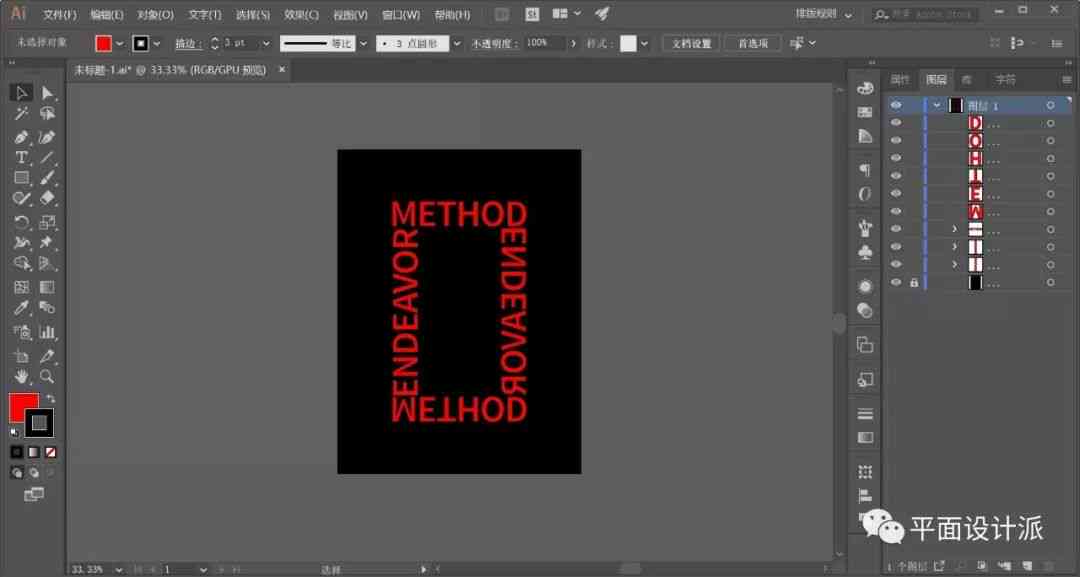Toggle visibility of the H letter sublayer
1080x577 pixels.
895,158
